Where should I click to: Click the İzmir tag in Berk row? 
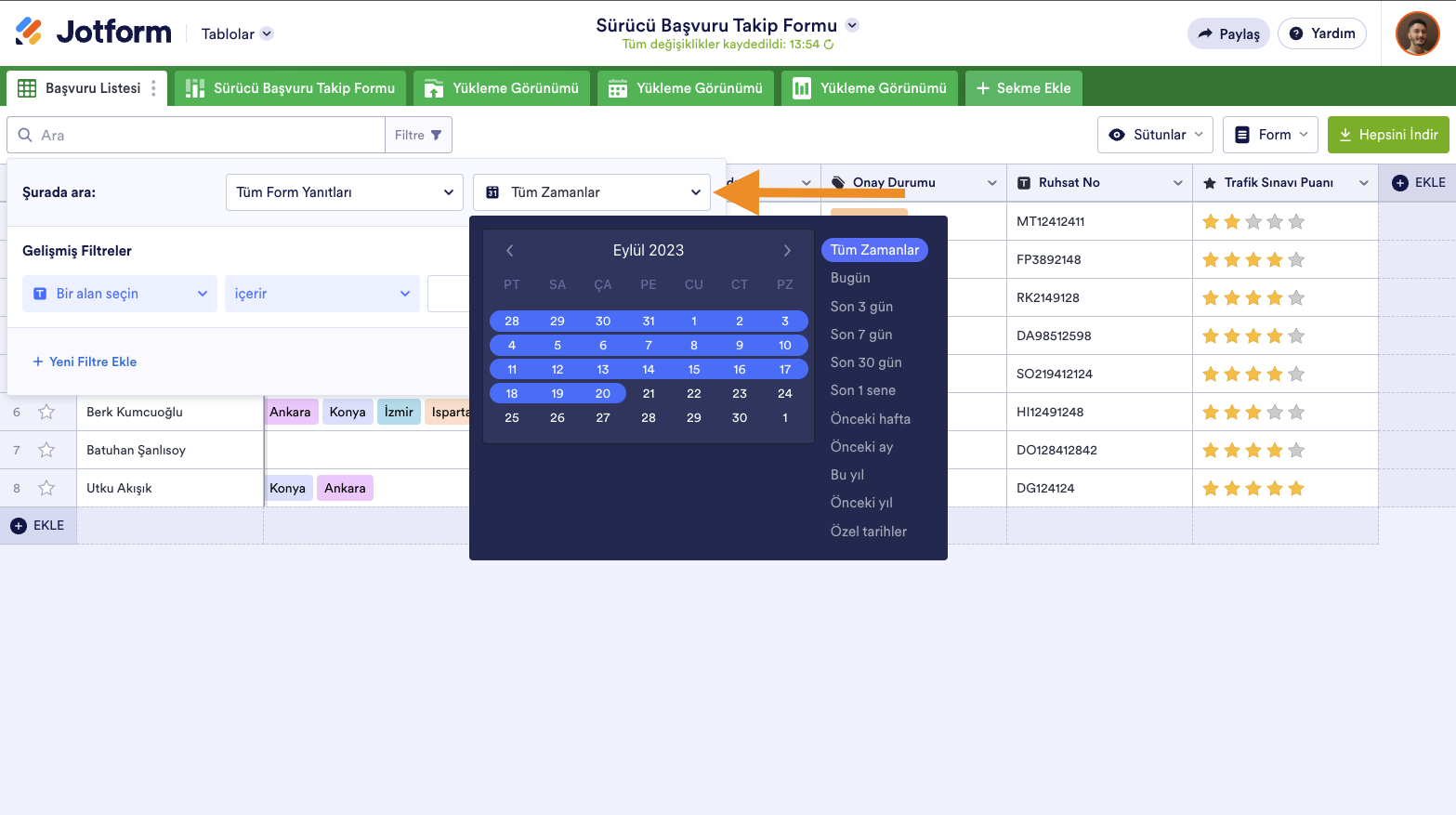pos(399,412)
